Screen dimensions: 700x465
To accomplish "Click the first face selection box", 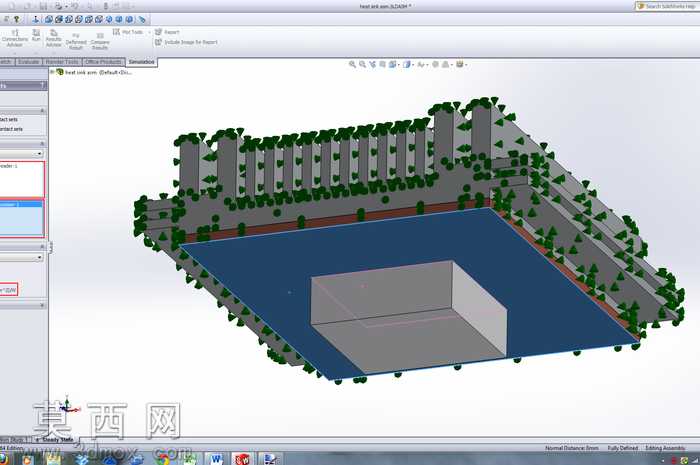I will point(22,179).
